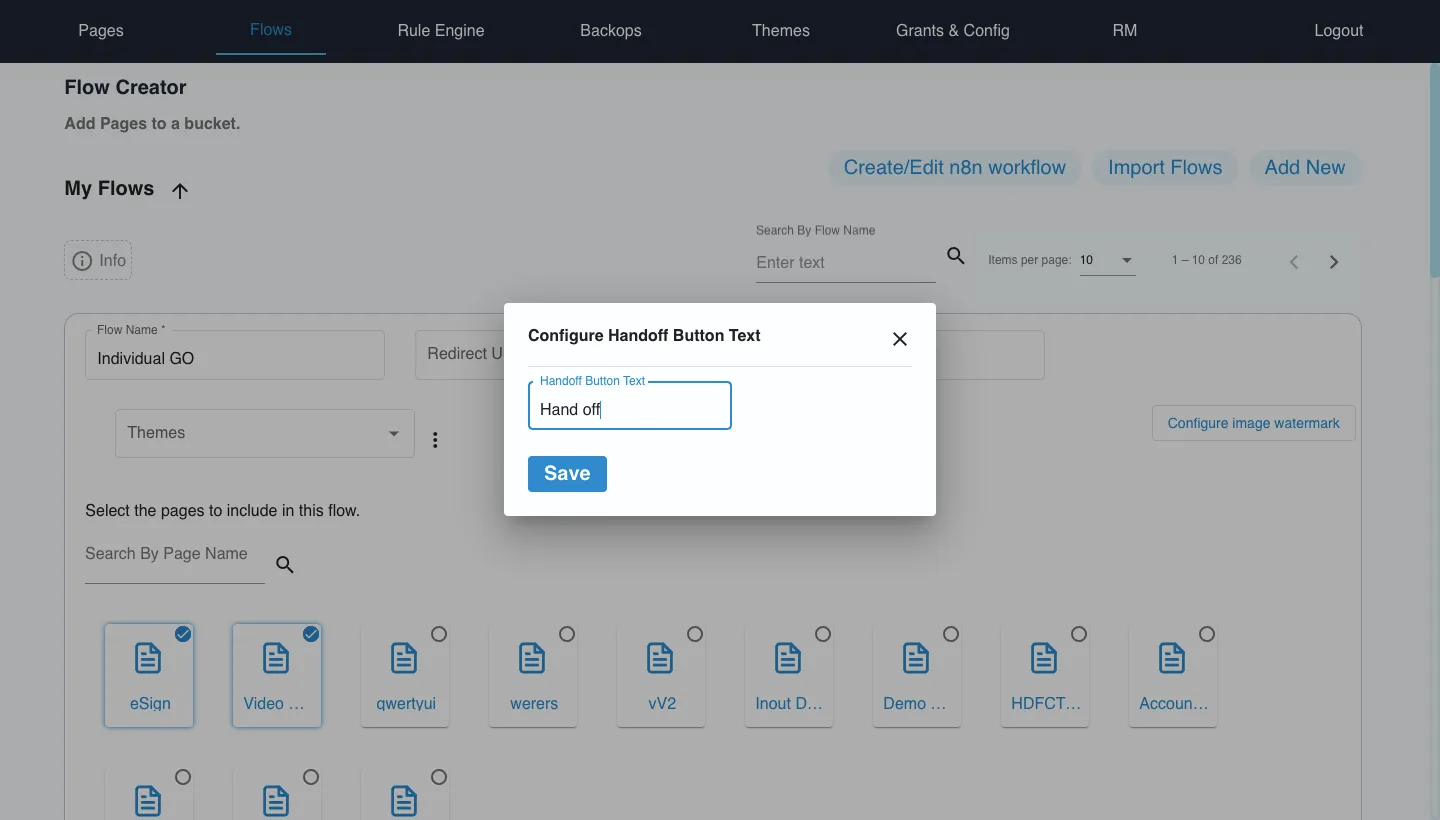
Task: Click Configure image watermark button
Action: [x=1254, y=423]
